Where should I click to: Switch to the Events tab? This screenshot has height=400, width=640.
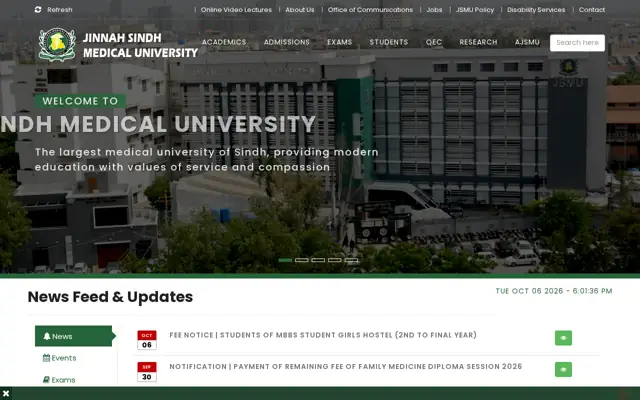point(60,358)
